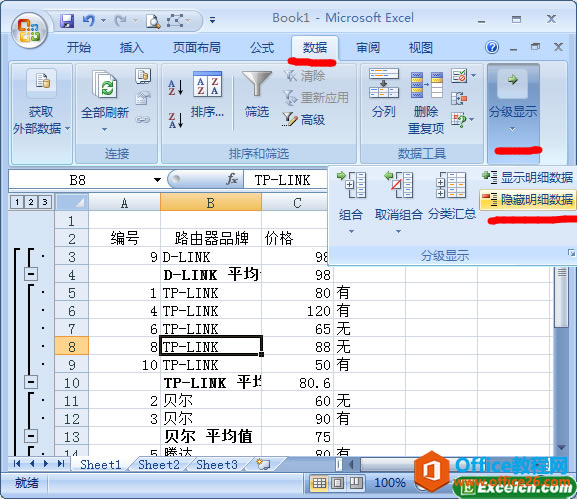This screenshot has height=499, width=577.
Task: Click the Sort Z to A descending icon
Action: click(176, 120)
